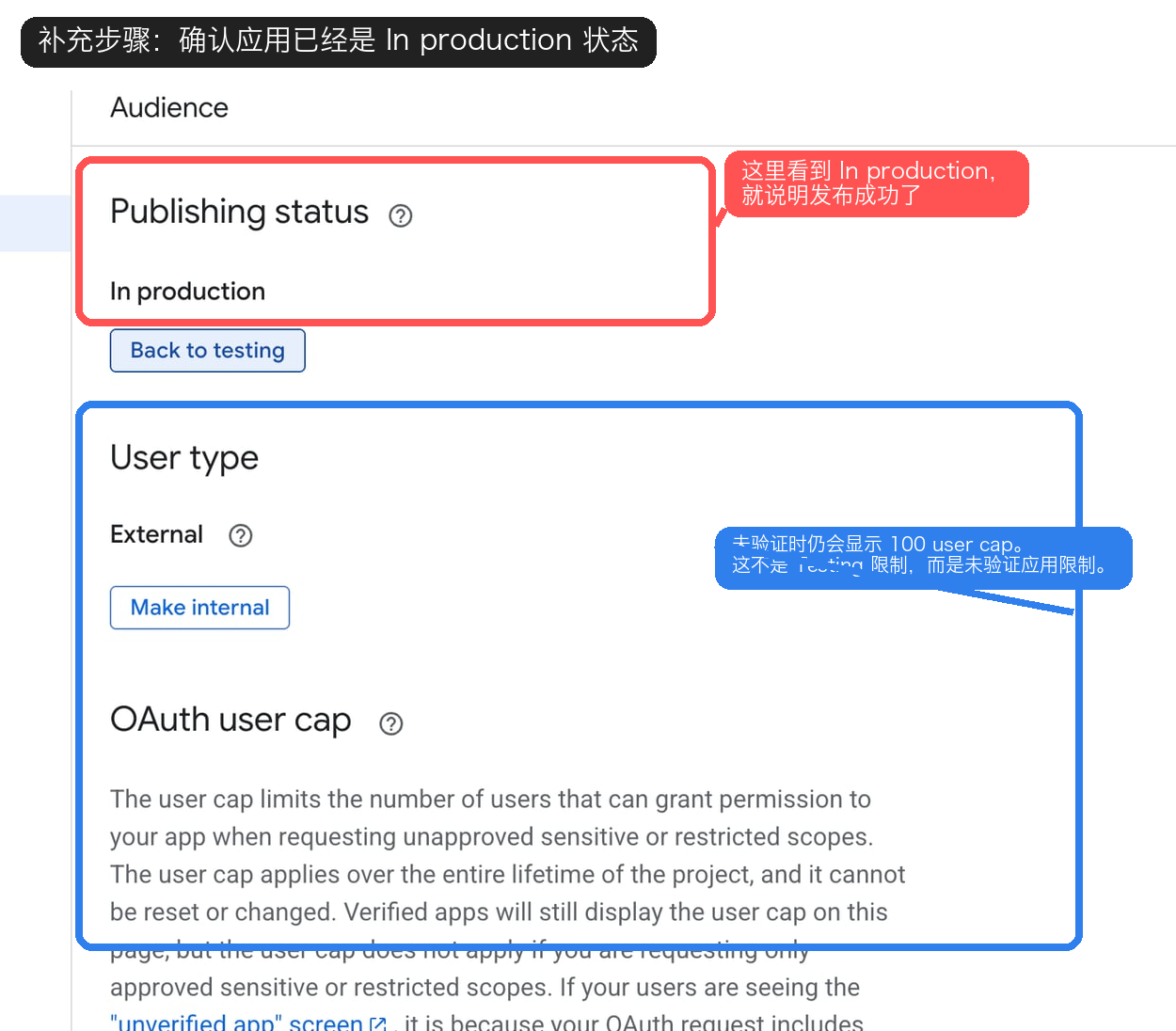Select the Publishing status heading
Screen dimensions: 1176x1031
click(239, 213)
